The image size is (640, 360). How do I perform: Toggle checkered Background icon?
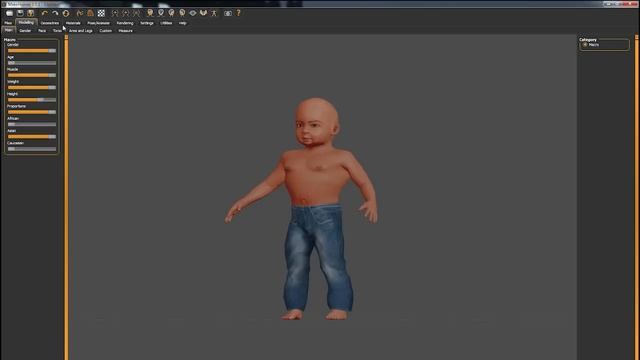coord(101,13)
